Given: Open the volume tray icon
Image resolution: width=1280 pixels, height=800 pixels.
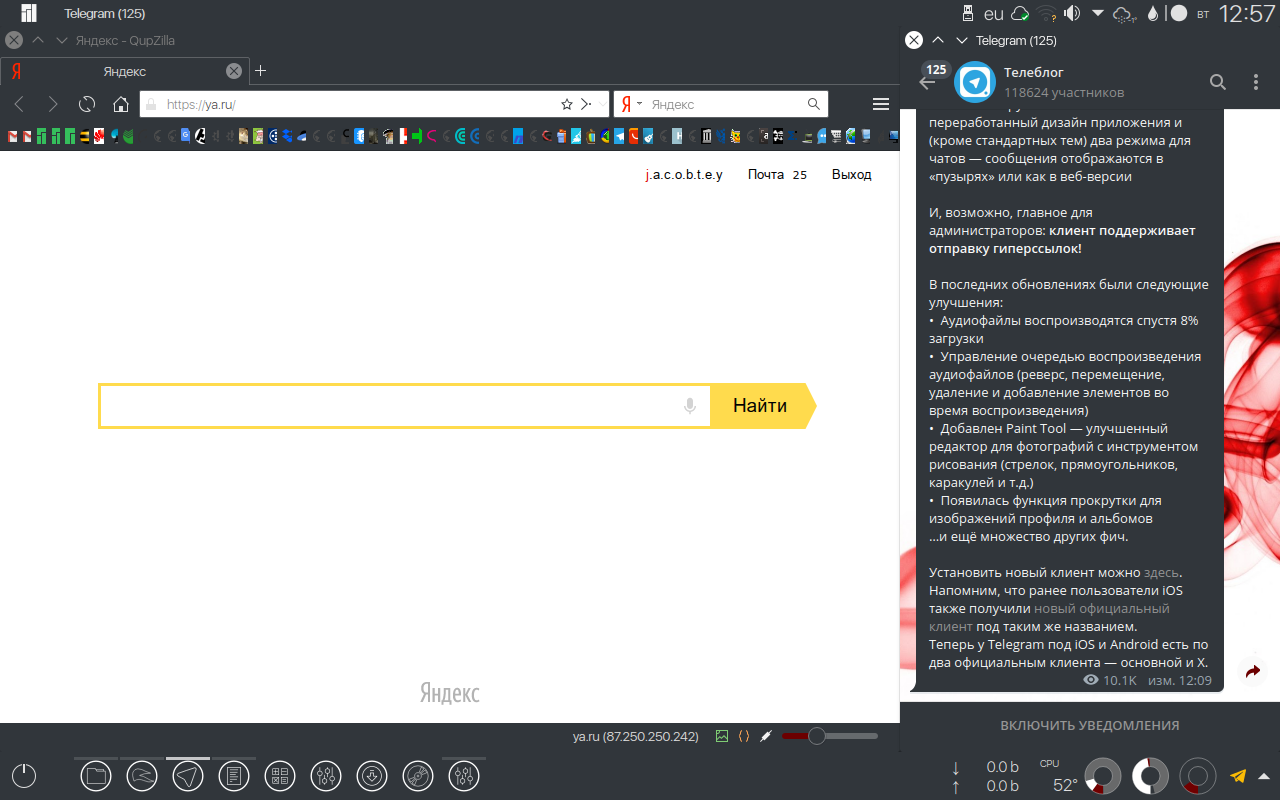Looking at the screenshot, I should [1073, 14].
